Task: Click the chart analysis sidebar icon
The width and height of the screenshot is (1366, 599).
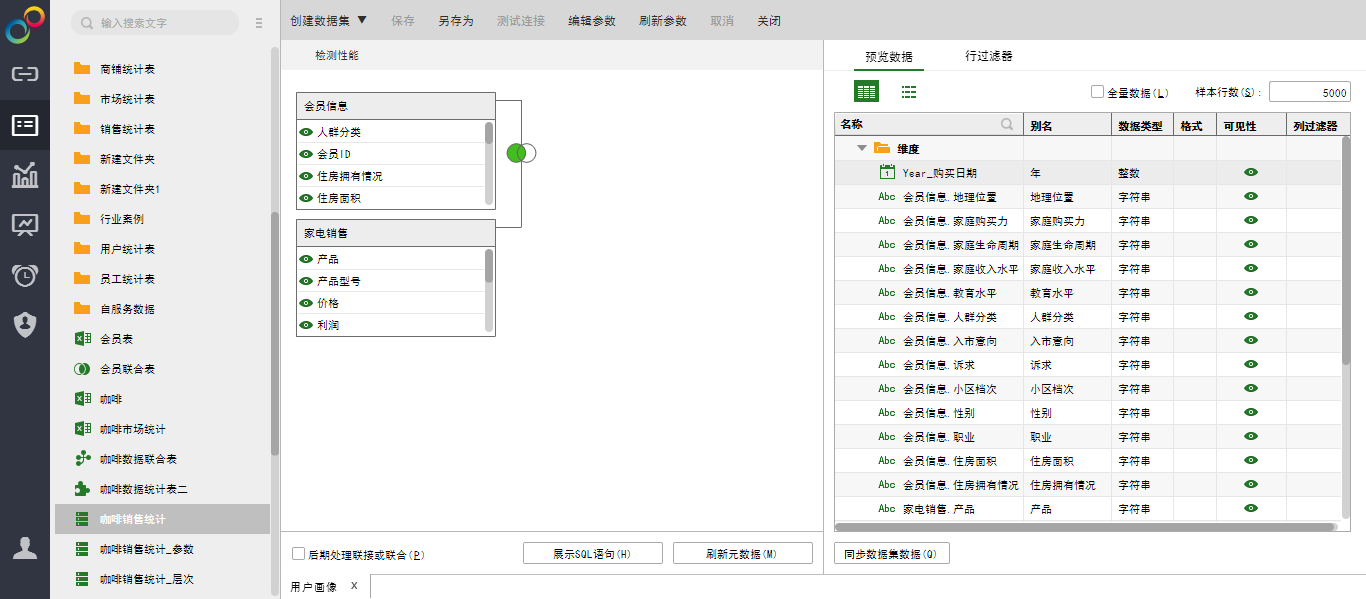Action: coord(25,175)
